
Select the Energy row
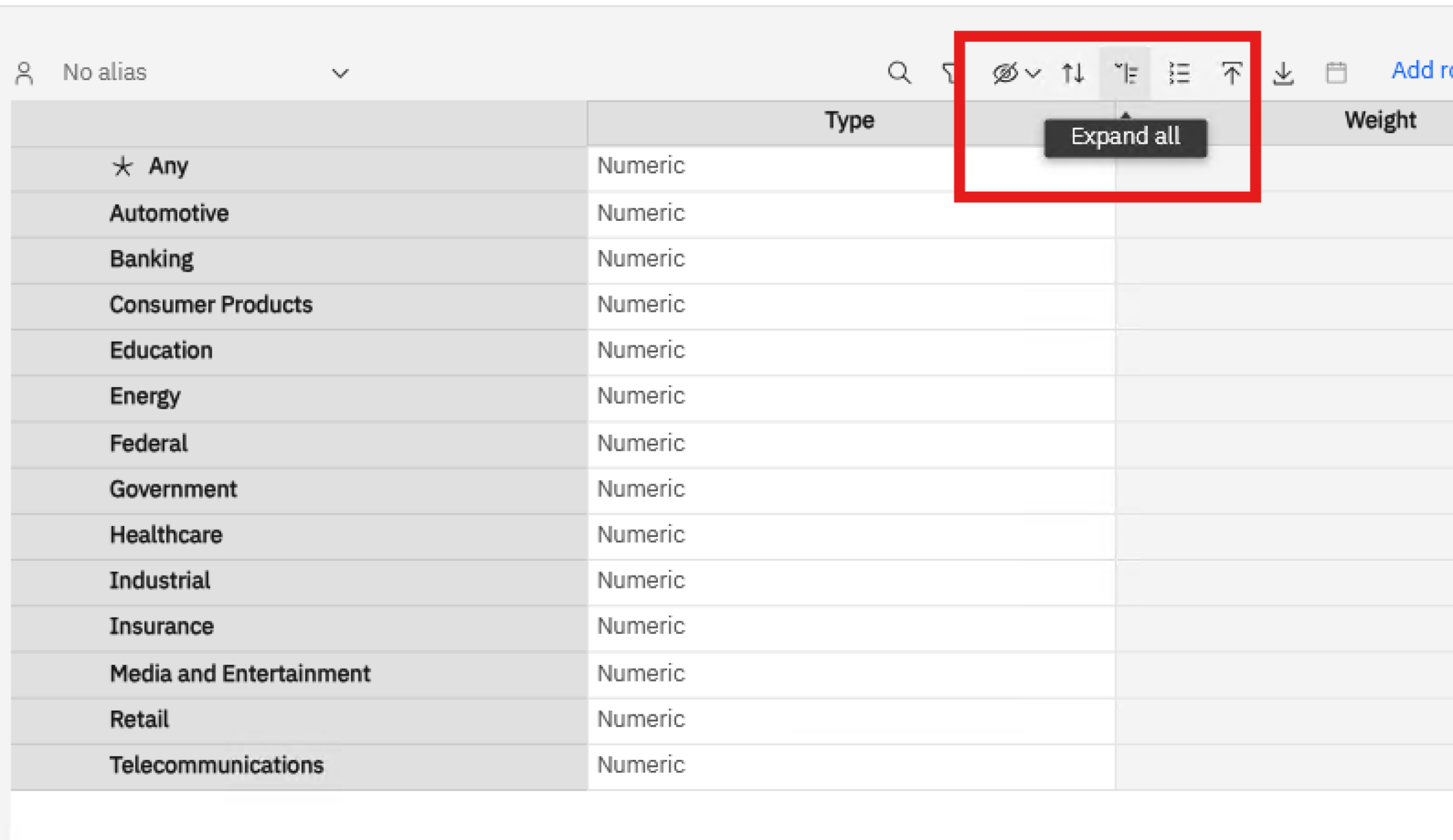(299, 397)
